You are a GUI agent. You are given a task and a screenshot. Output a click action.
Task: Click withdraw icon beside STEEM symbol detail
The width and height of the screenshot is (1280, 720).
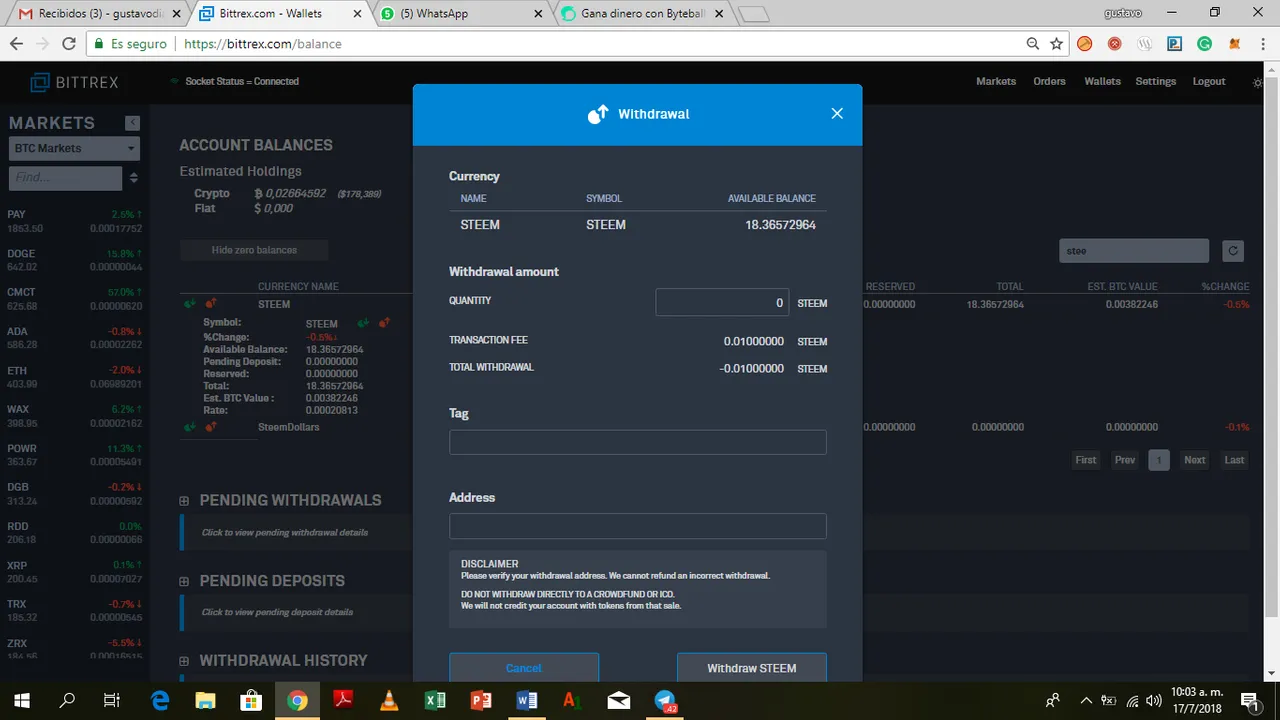pyautogui.click(x=384, y=323)
